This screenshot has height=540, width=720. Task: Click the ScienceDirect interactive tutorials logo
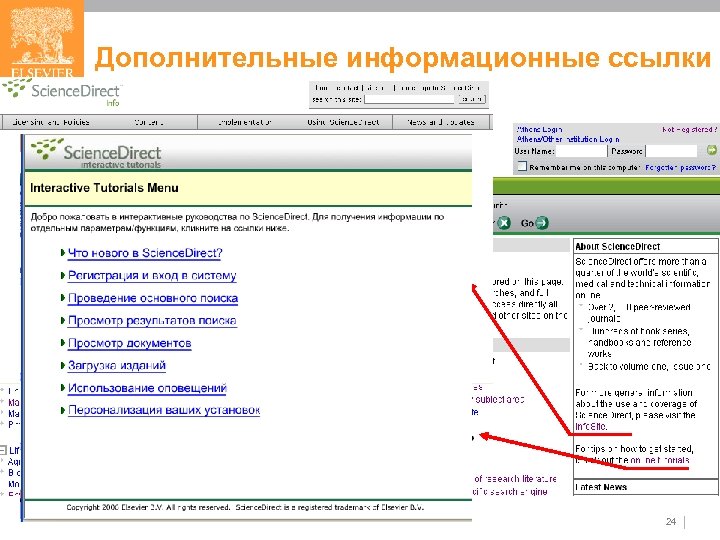tap(96, 154)
